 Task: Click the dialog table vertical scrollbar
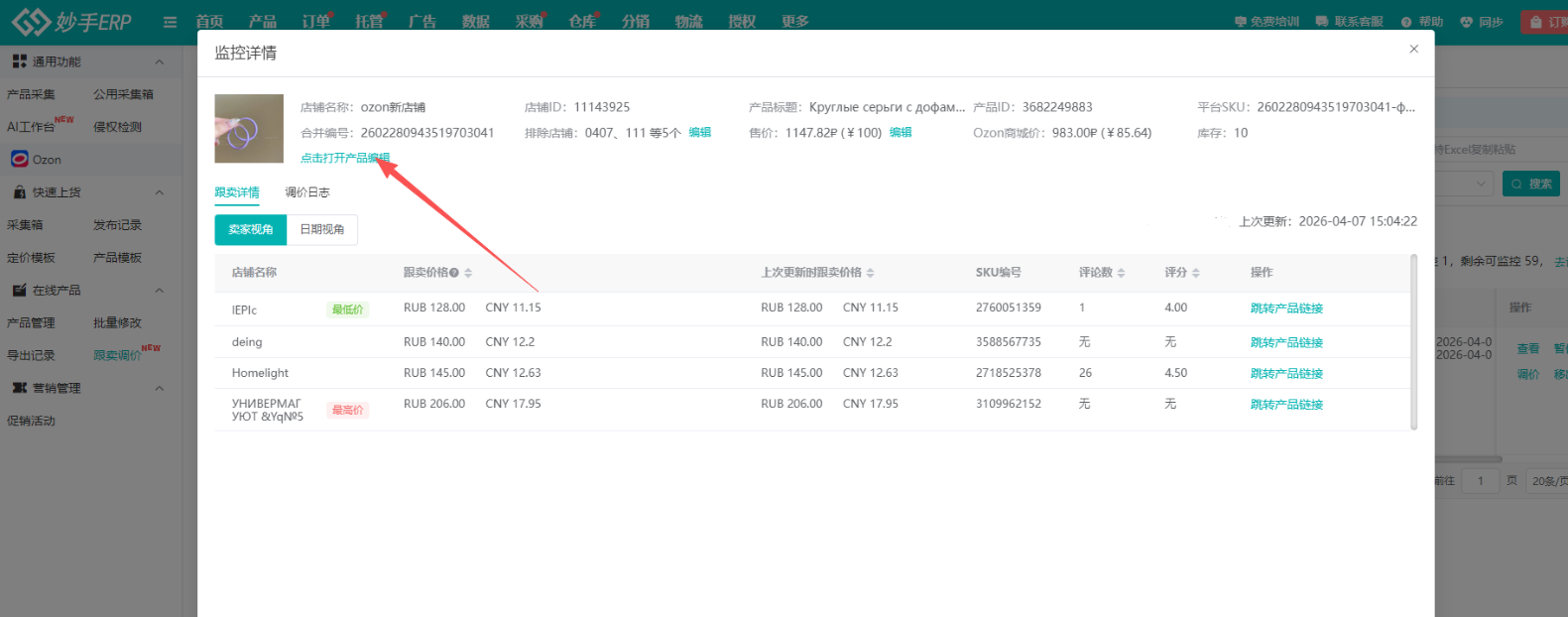(x=1413, y=342)
